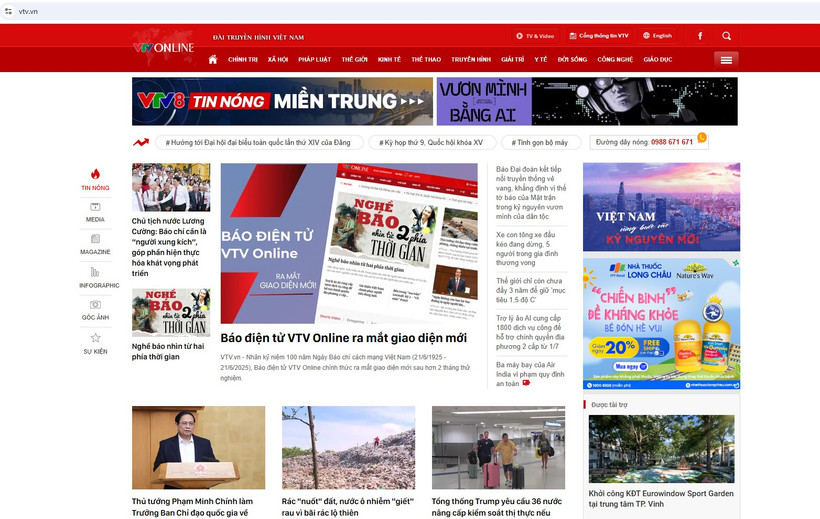820x519 pixels.
Task: Open Long Châu pharmacy advertisement
Action: click(x=662, y=324)
